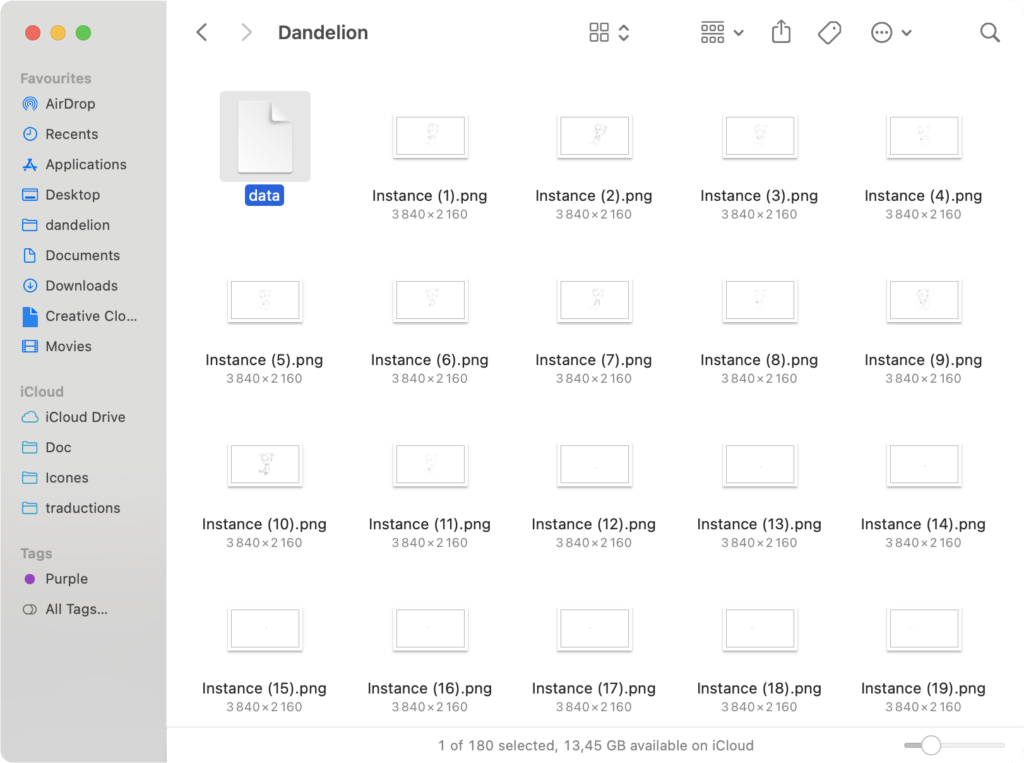This screenshot has width=1024, height=763.
Task: Select Instance (9).png thumbnail
Action: click(923, 300)
